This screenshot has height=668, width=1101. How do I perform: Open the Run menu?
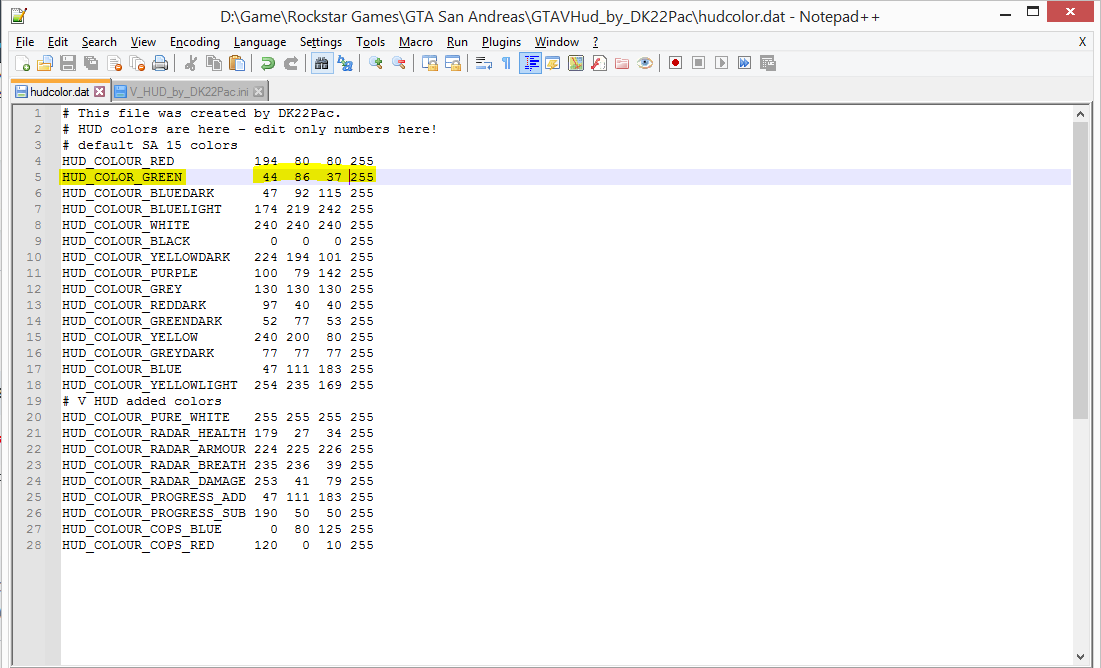point(457,42)
